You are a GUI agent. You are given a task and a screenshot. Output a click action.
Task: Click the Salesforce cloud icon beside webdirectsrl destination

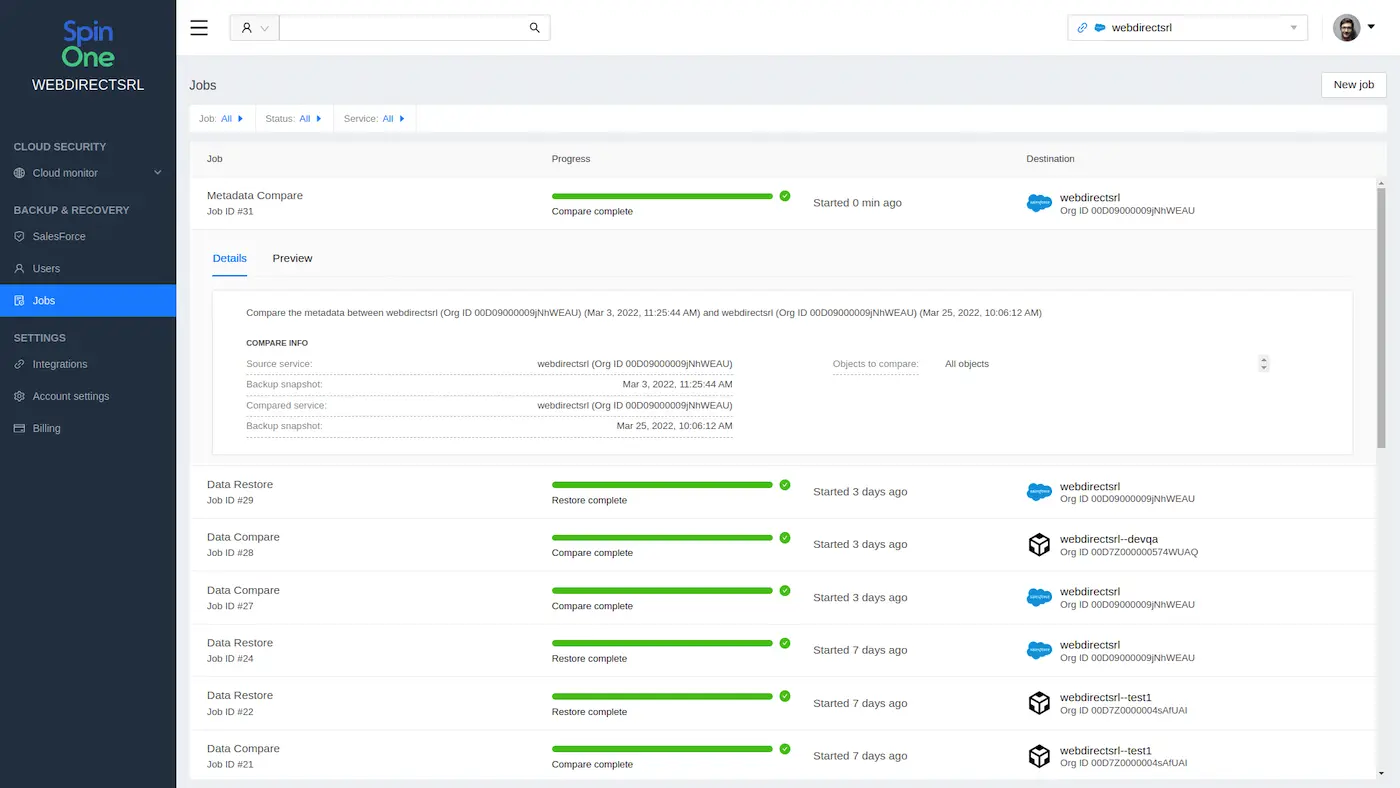pyautogui.click(x=1038, y=204)
